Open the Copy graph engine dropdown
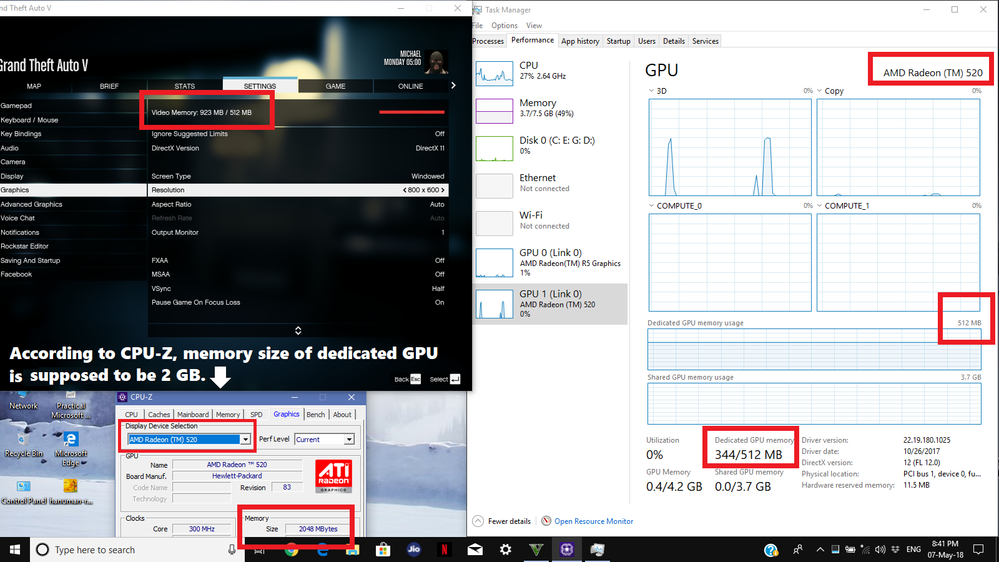This screenshot has width=999, height=562. pos(819,90)
